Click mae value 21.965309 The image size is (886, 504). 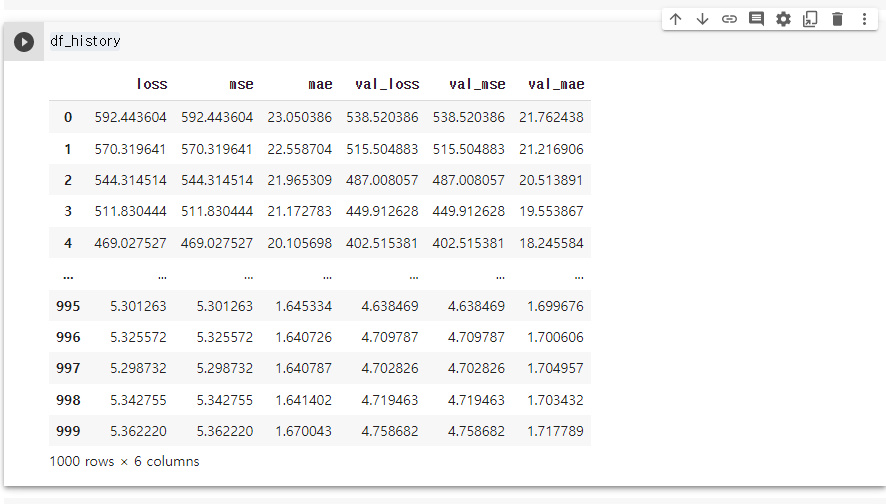[299, 180]
